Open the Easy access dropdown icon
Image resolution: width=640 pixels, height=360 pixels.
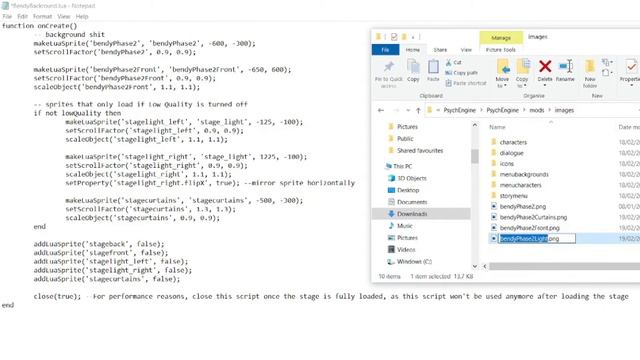607,73
